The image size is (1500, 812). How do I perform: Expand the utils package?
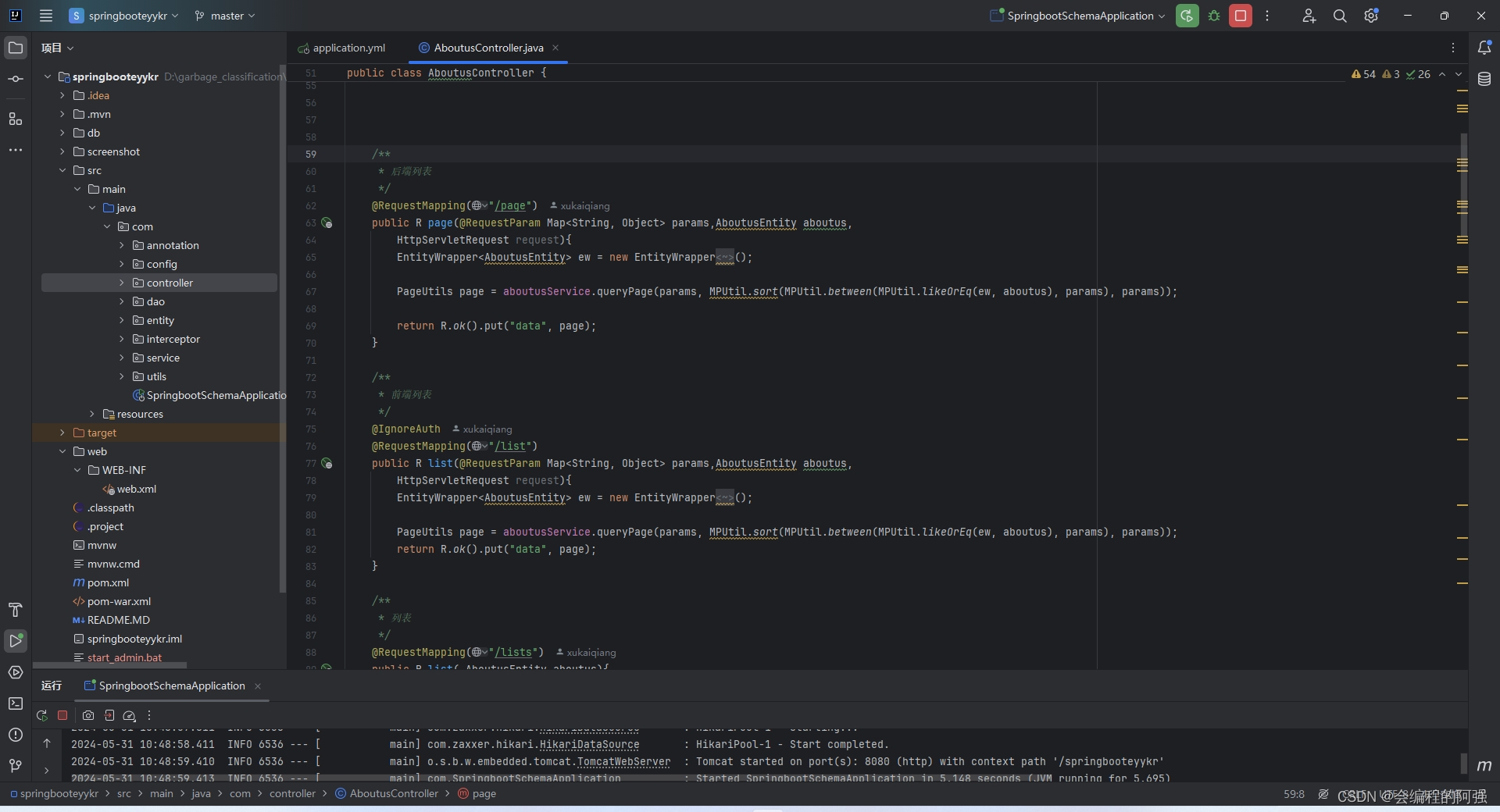122,376
